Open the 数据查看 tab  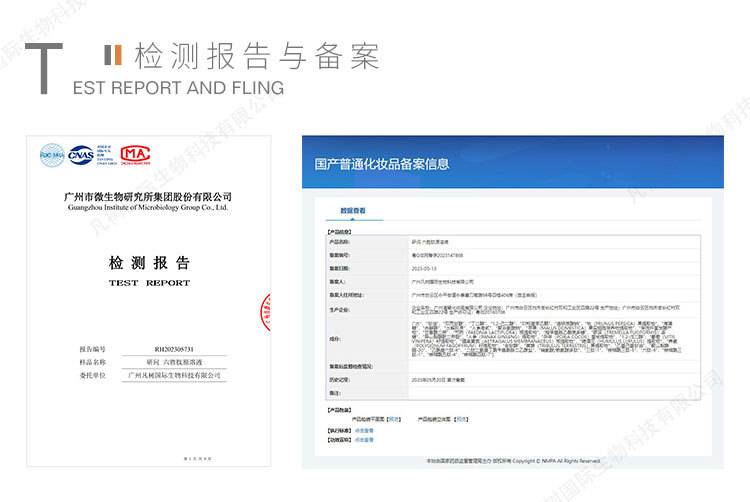(x=353, y=211)
